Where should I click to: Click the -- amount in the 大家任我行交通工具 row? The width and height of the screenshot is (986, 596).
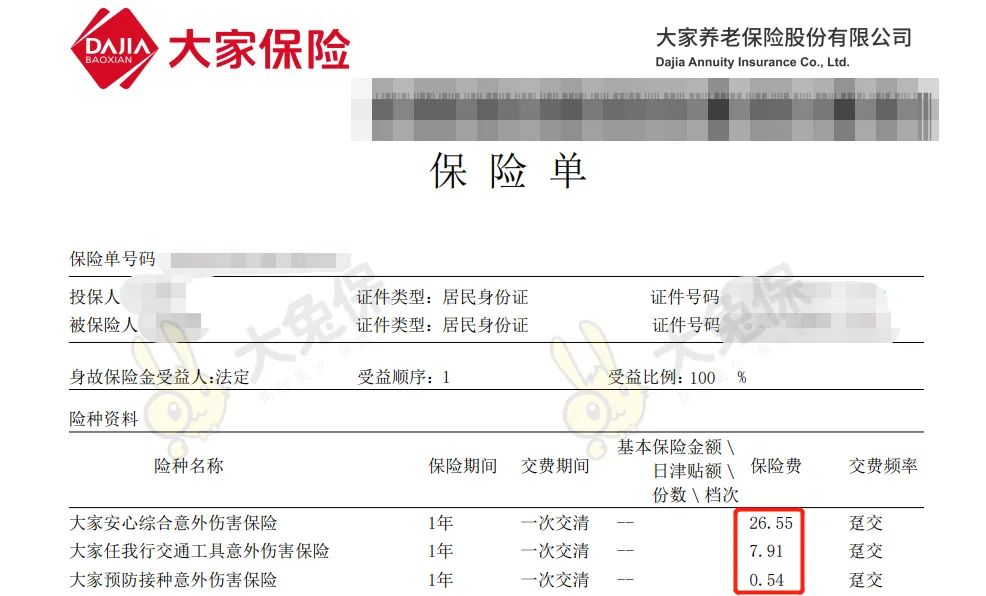click(626, 551)
